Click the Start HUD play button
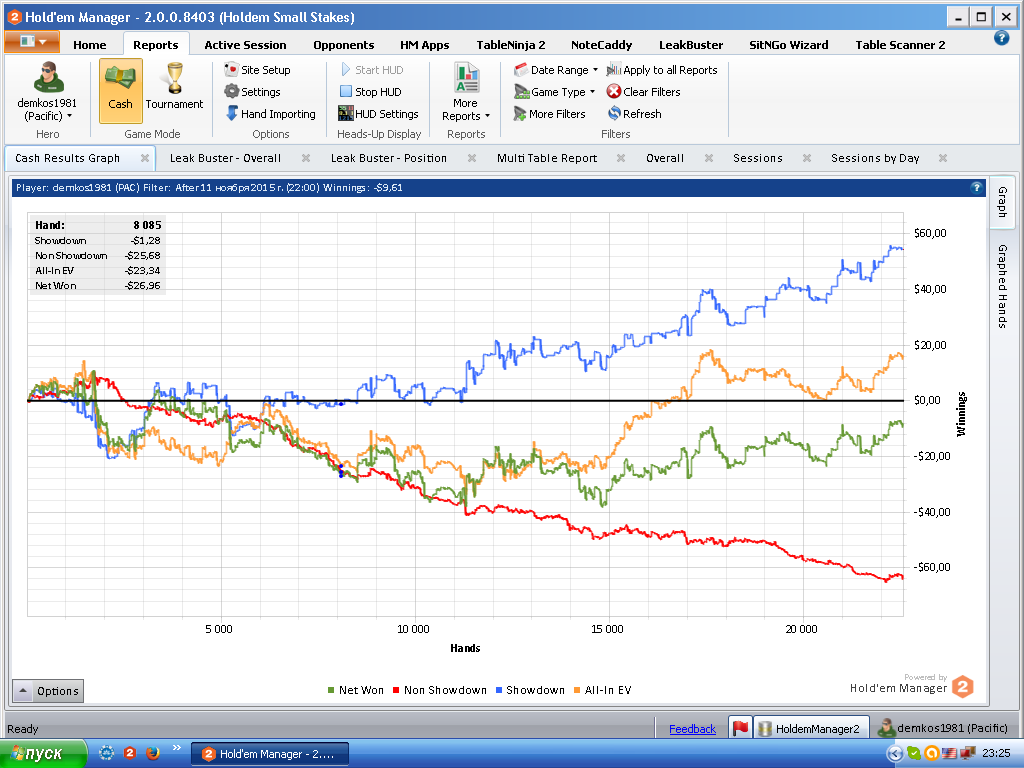1024x768 pixels. 372,70
